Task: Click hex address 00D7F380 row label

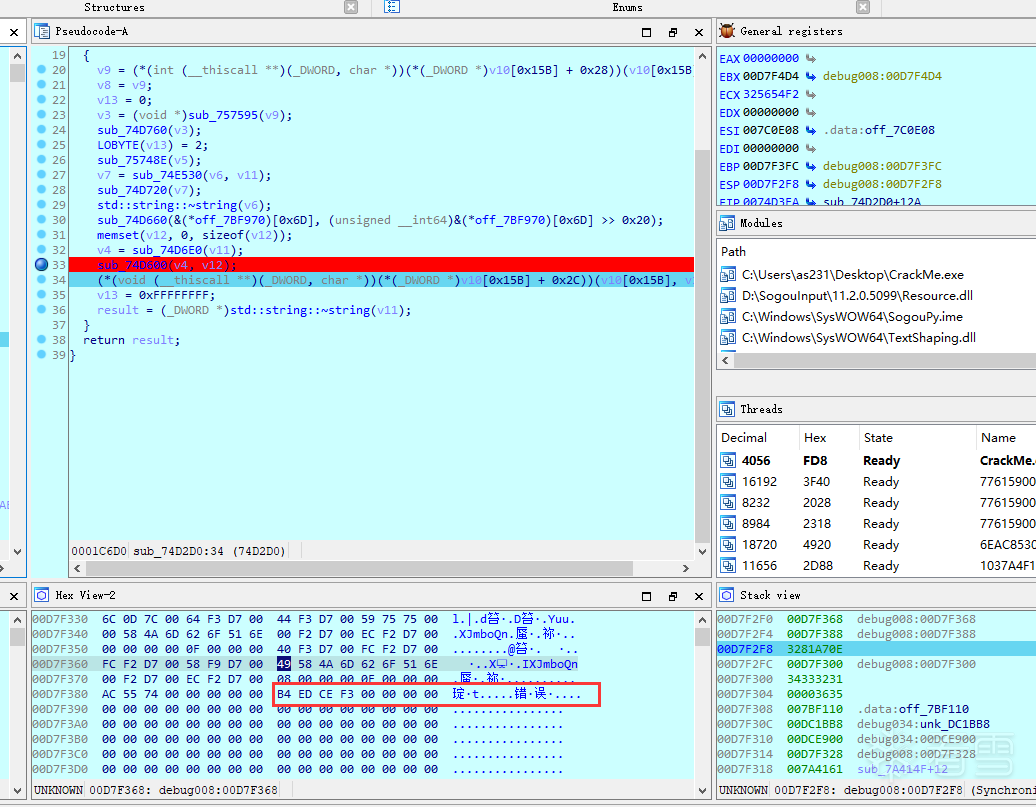Action: coord(60,694)
